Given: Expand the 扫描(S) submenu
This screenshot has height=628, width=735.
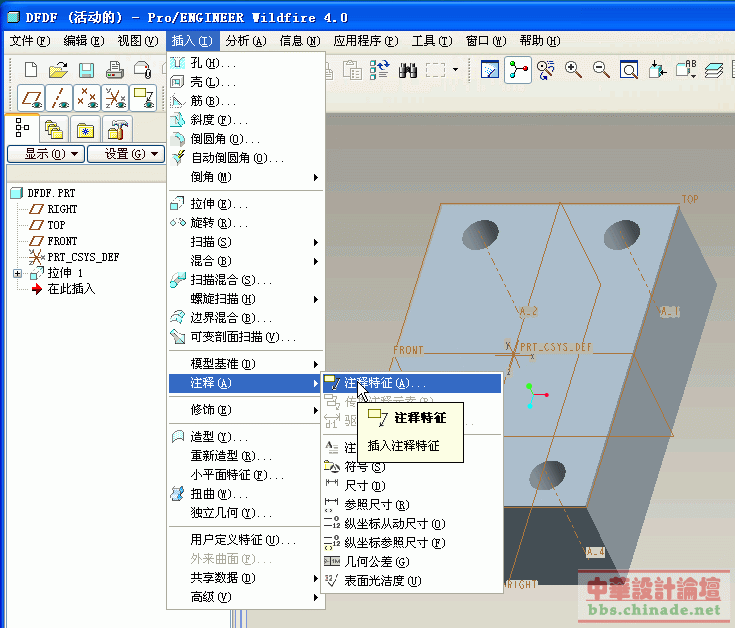Looking at the screenshot, I should [246, 242].
